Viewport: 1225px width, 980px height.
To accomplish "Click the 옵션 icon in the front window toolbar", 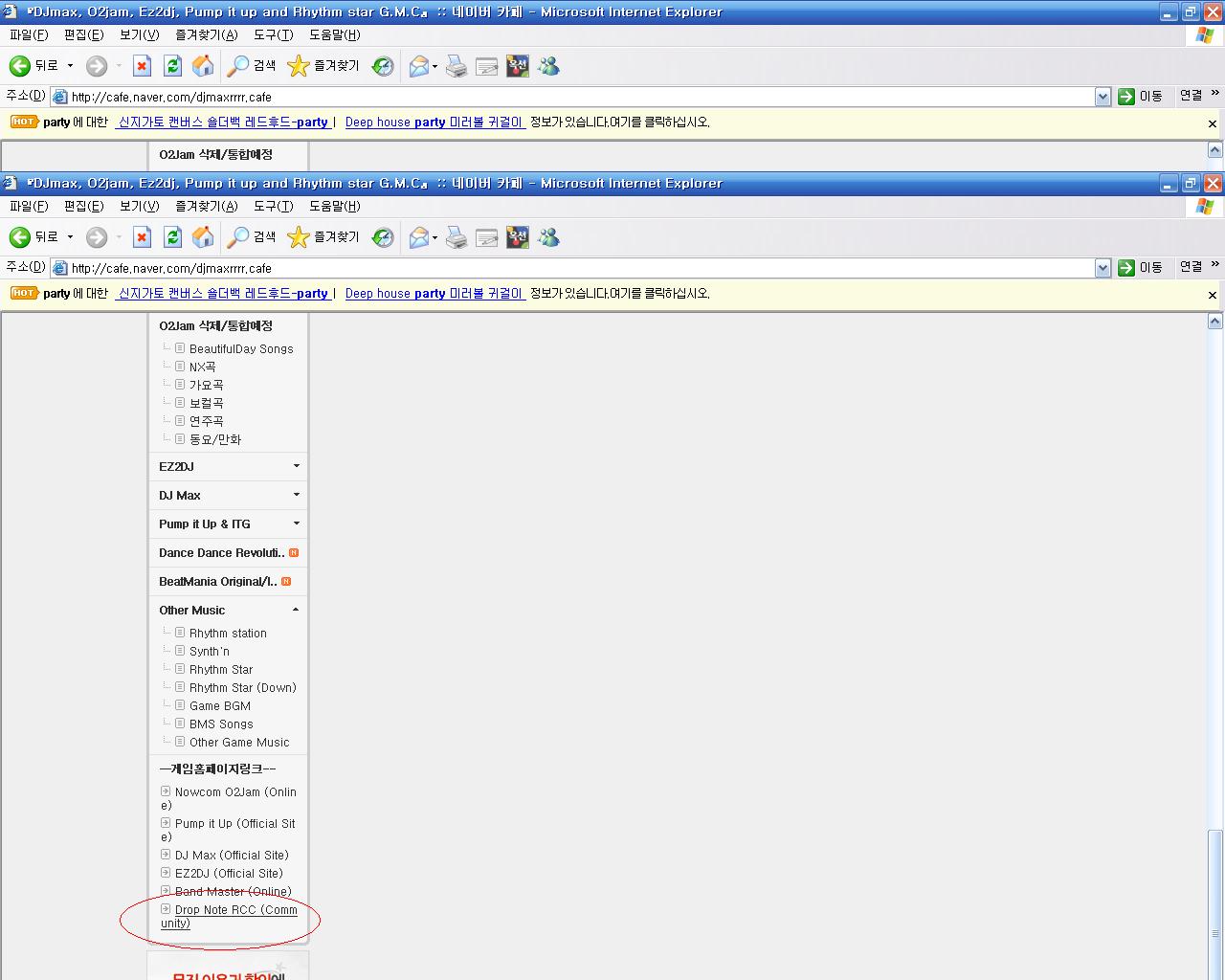I will (x=518, y=237).
